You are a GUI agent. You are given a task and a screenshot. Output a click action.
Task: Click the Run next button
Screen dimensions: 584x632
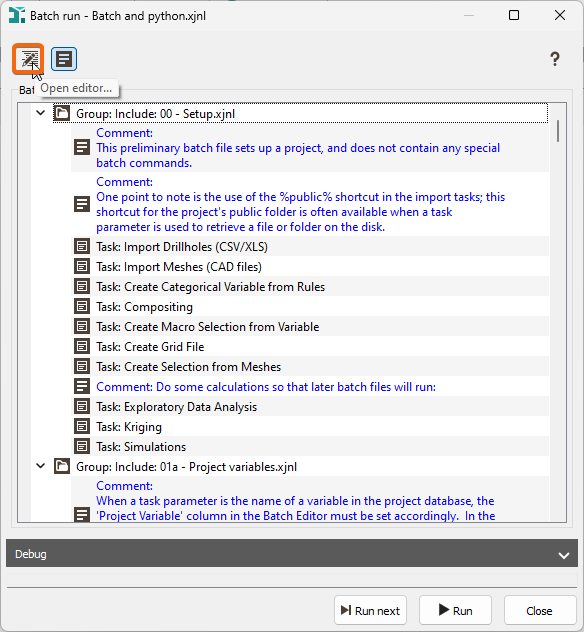click(x=370, y=610)
